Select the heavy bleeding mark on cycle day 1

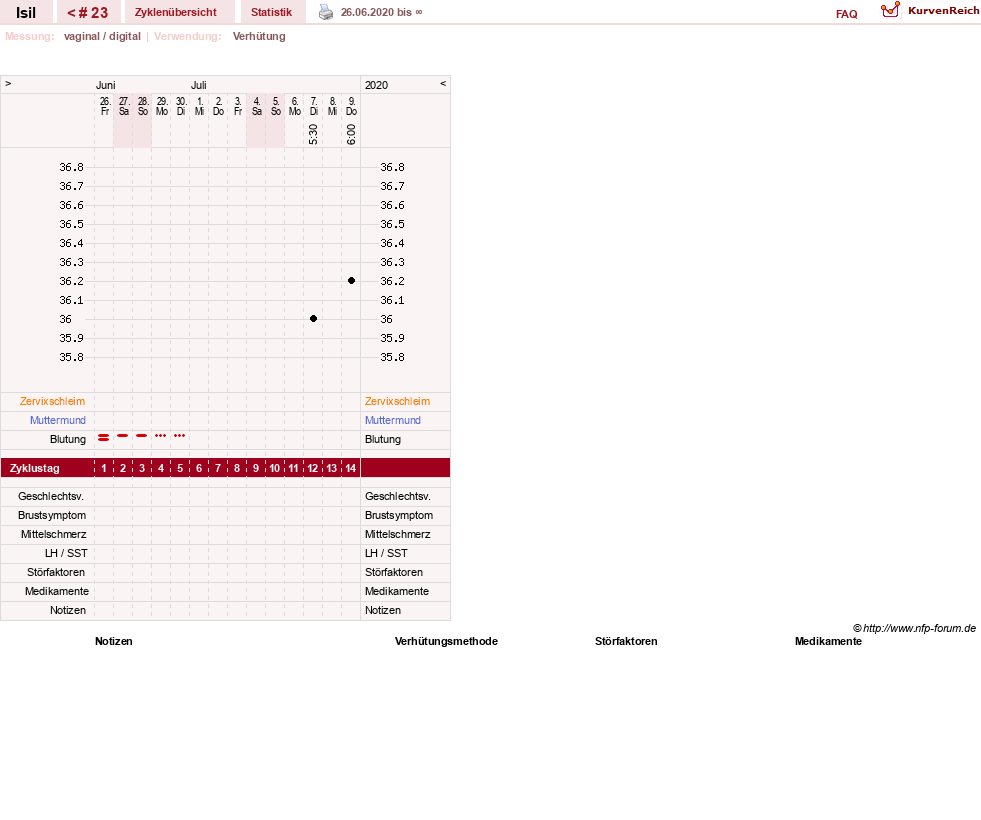[x=104, y=438]
